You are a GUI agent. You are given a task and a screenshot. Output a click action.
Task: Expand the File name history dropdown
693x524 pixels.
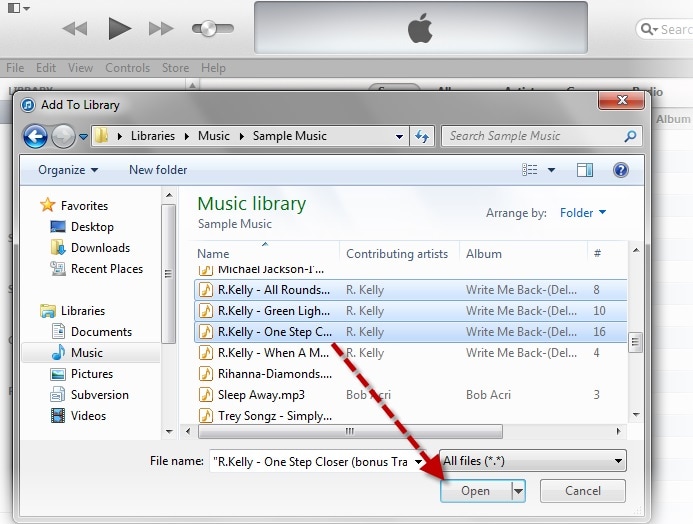coord(419,462)
